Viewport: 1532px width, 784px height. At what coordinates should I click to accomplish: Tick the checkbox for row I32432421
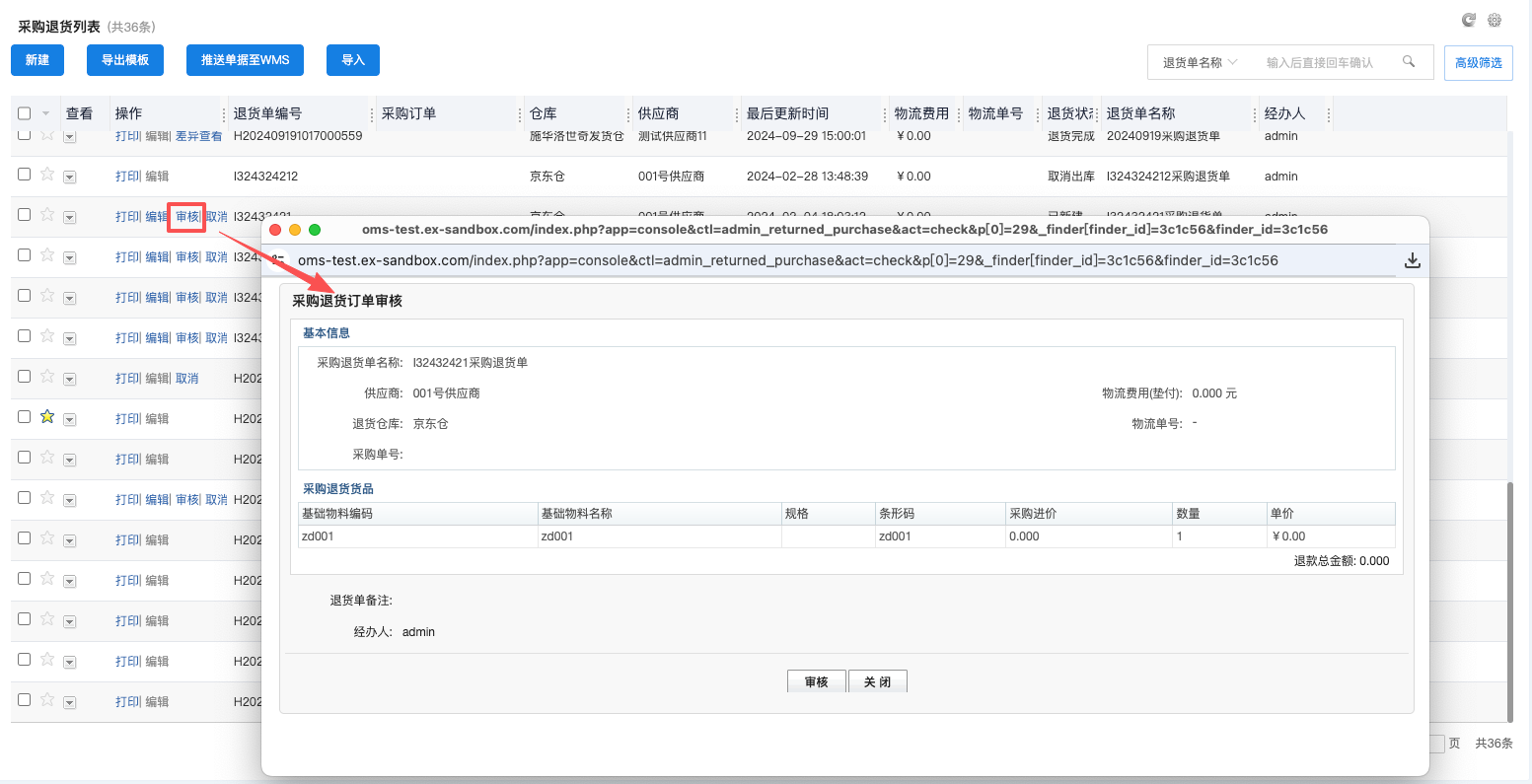point(25,214)
